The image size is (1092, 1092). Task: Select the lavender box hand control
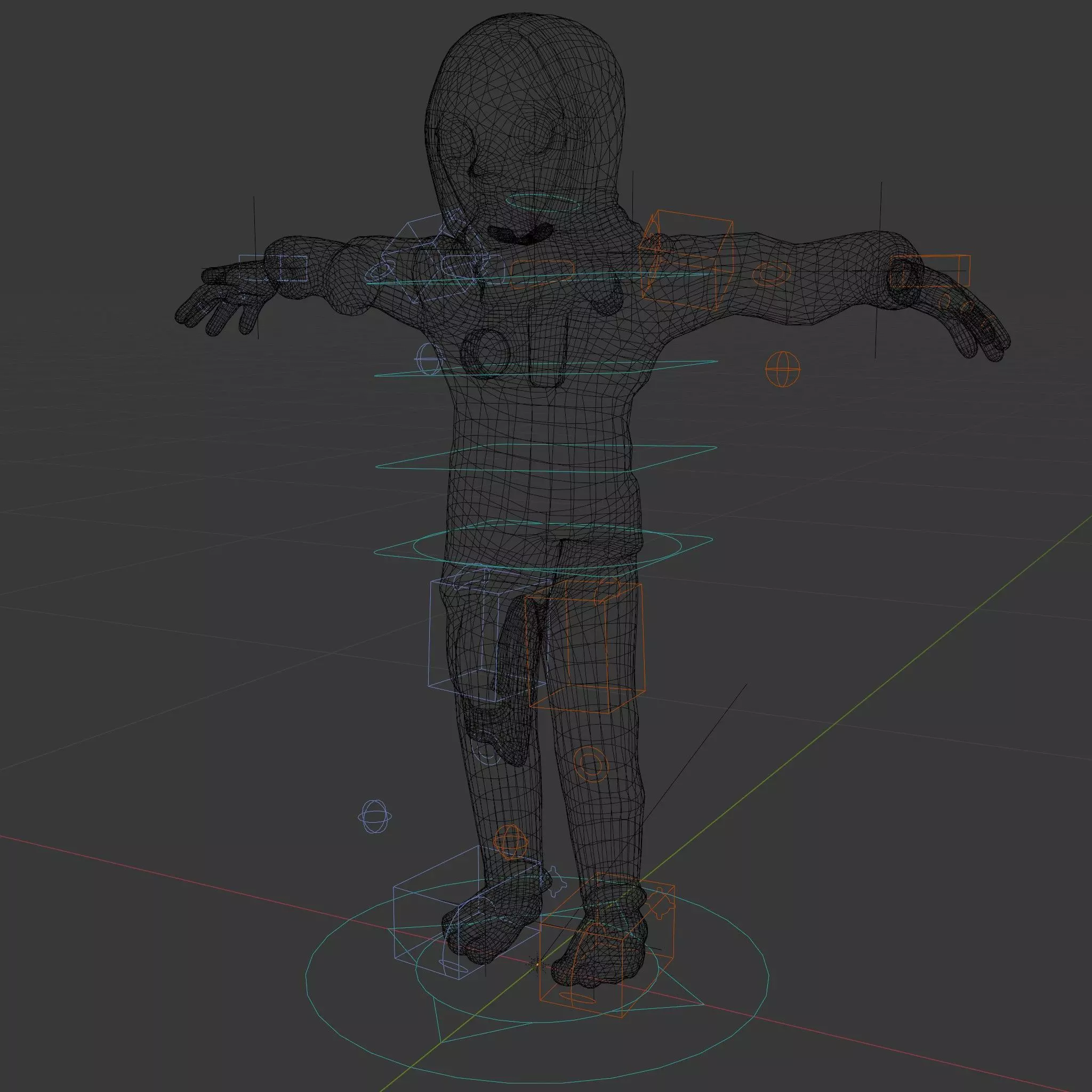coord(273,269)
